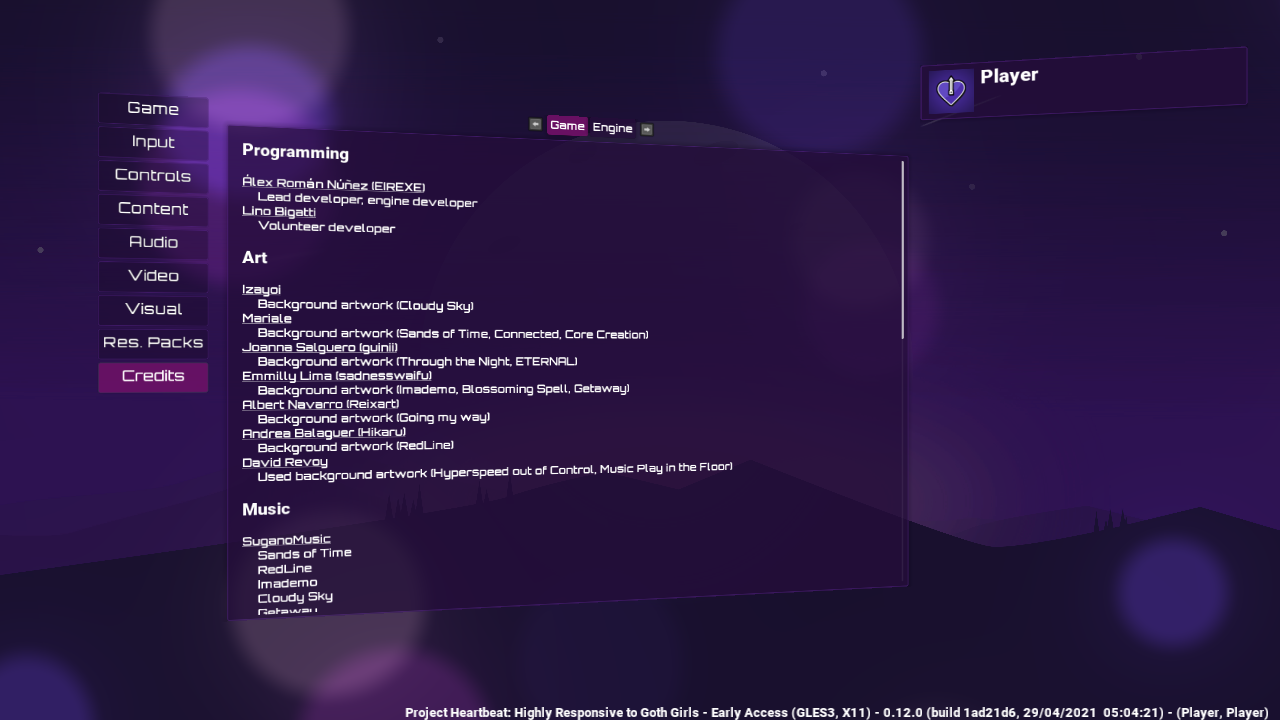Screen dimensions: 1280x720
Task: Click Mariale's 'Sands of Time, Connected, Core Creation' line
Action: pyautogui.click(x=453, y=334)
